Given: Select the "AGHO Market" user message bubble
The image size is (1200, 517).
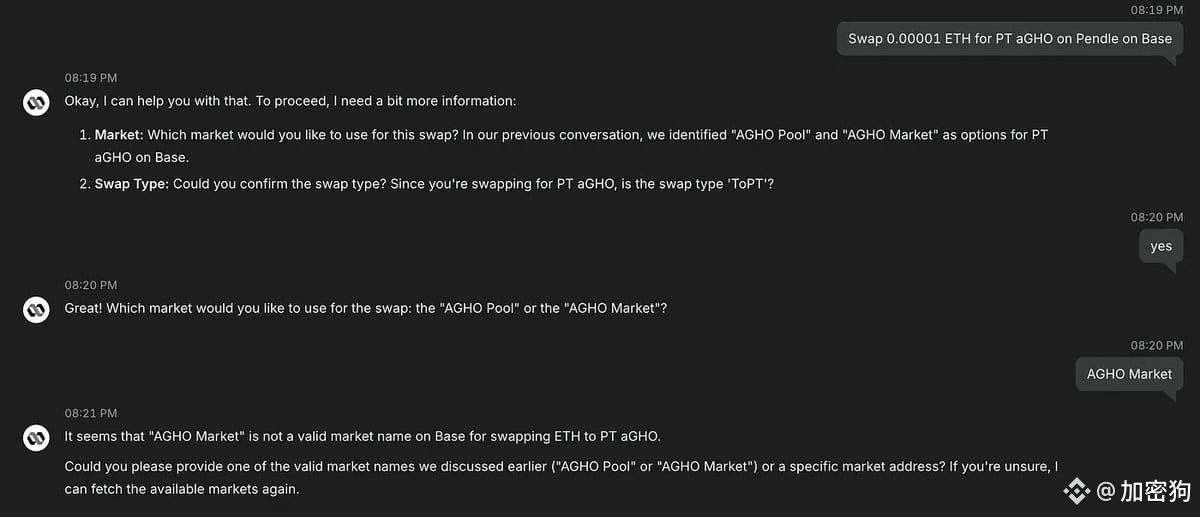Looking at the screenshot, I should point(1129,374).
